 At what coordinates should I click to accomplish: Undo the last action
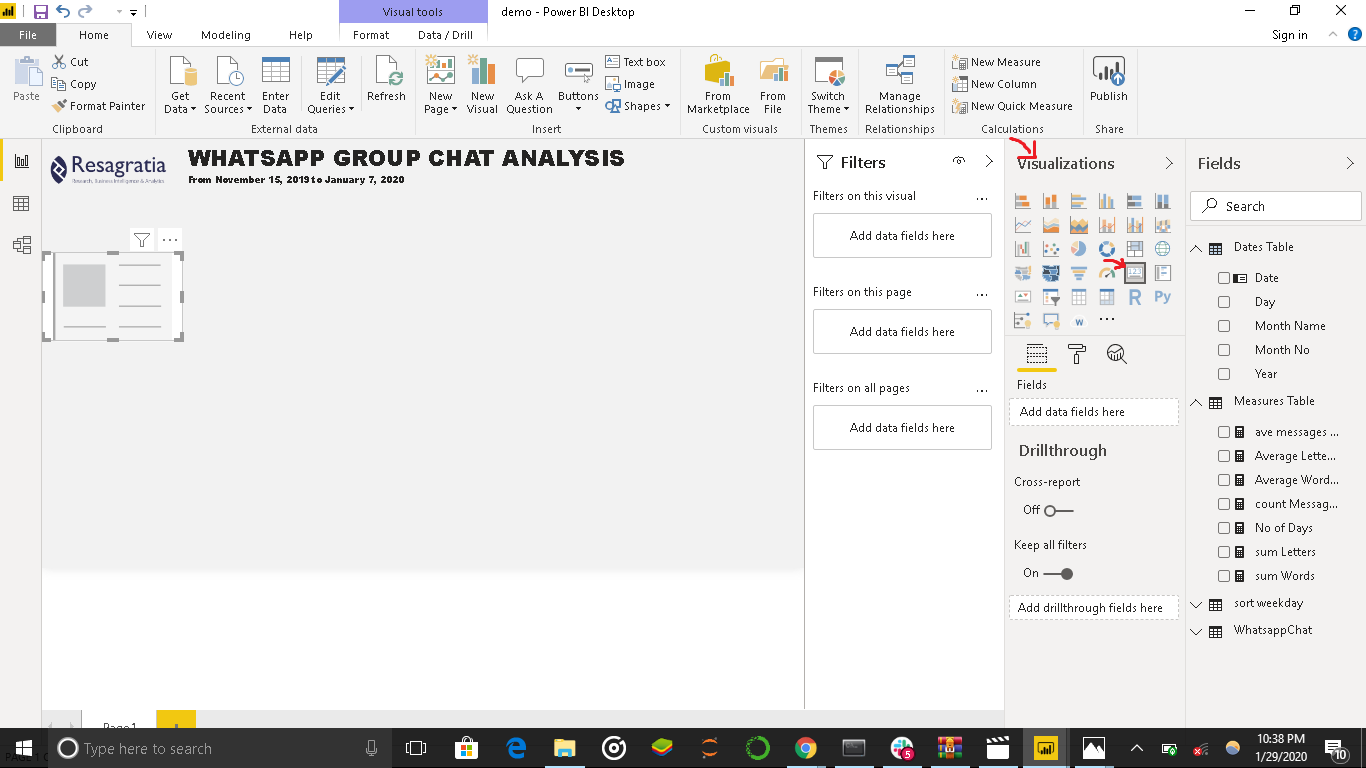63,12
